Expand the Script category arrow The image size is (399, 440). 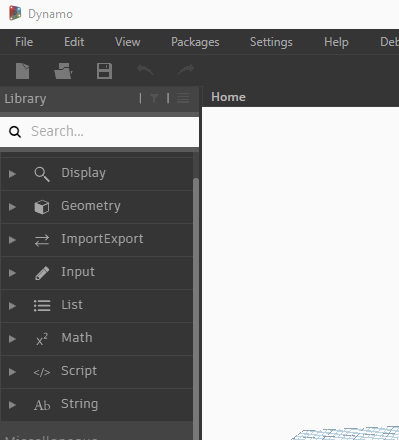click(12, 372)
